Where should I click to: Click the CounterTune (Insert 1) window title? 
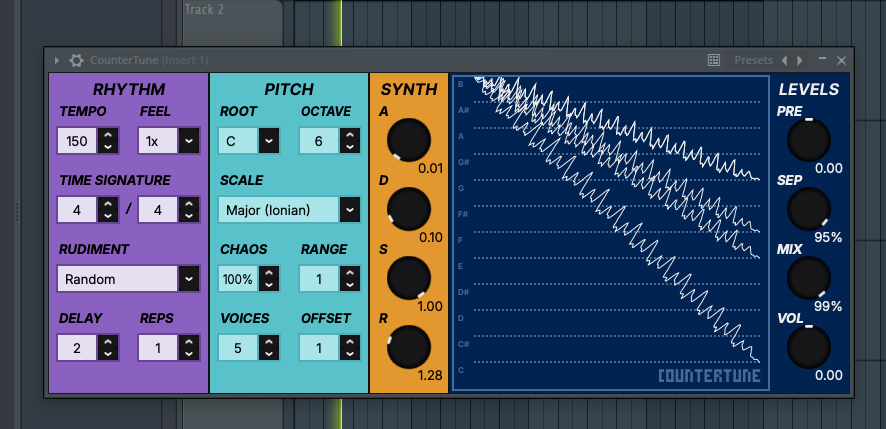click(149, 60)
